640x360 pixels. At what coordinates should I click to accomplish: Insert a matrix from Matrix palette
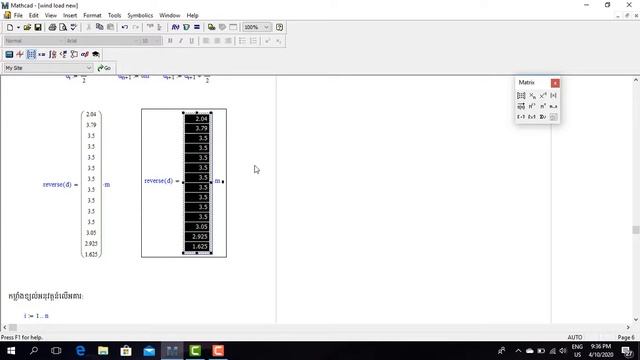(521, 96)
